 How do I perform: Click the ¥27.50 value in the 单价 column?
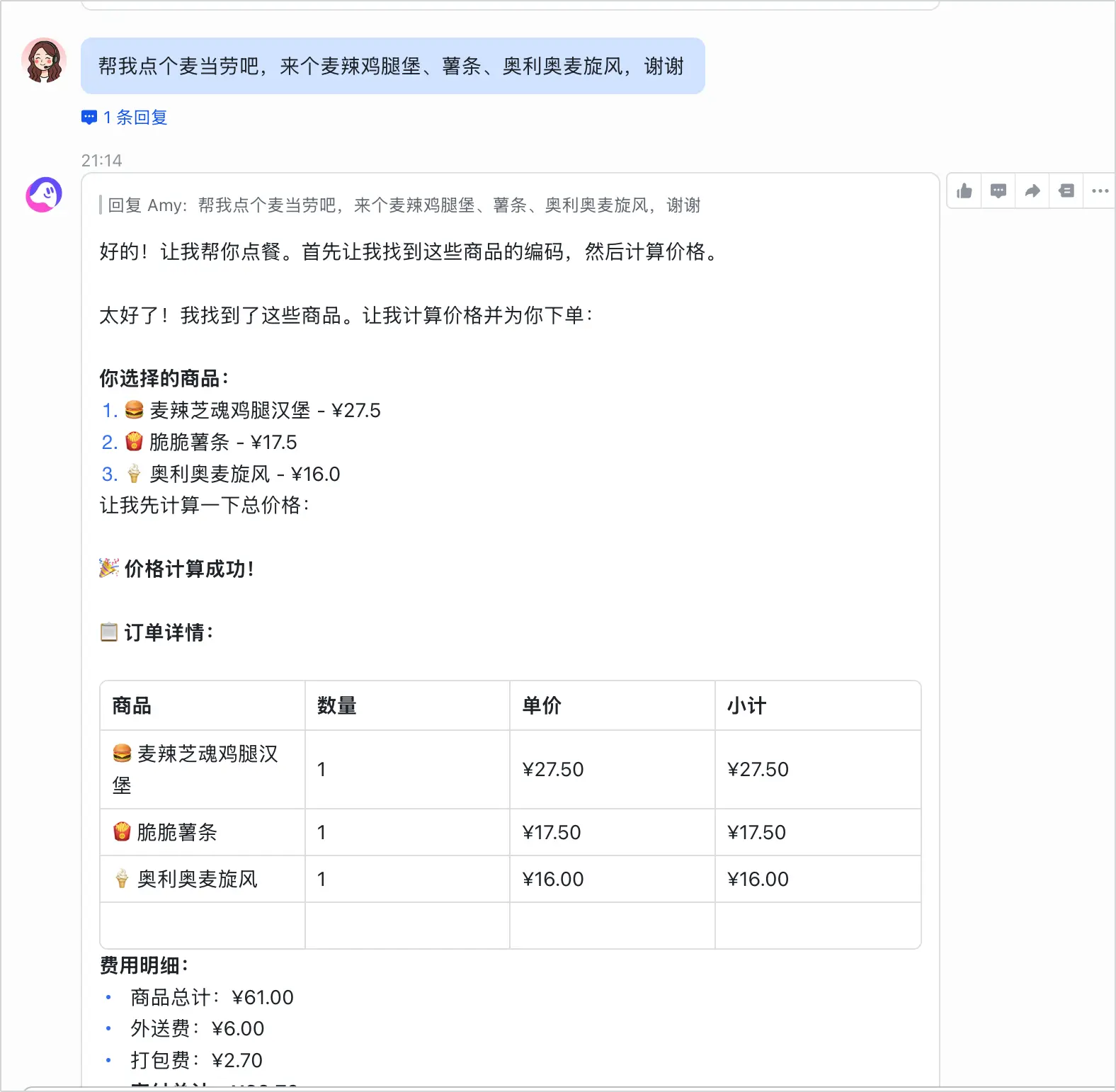coord(553,769)
